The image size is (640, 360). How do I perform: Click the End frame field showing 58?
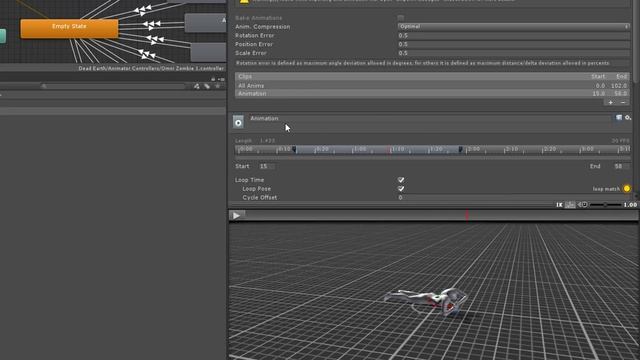tap(621, 166)
